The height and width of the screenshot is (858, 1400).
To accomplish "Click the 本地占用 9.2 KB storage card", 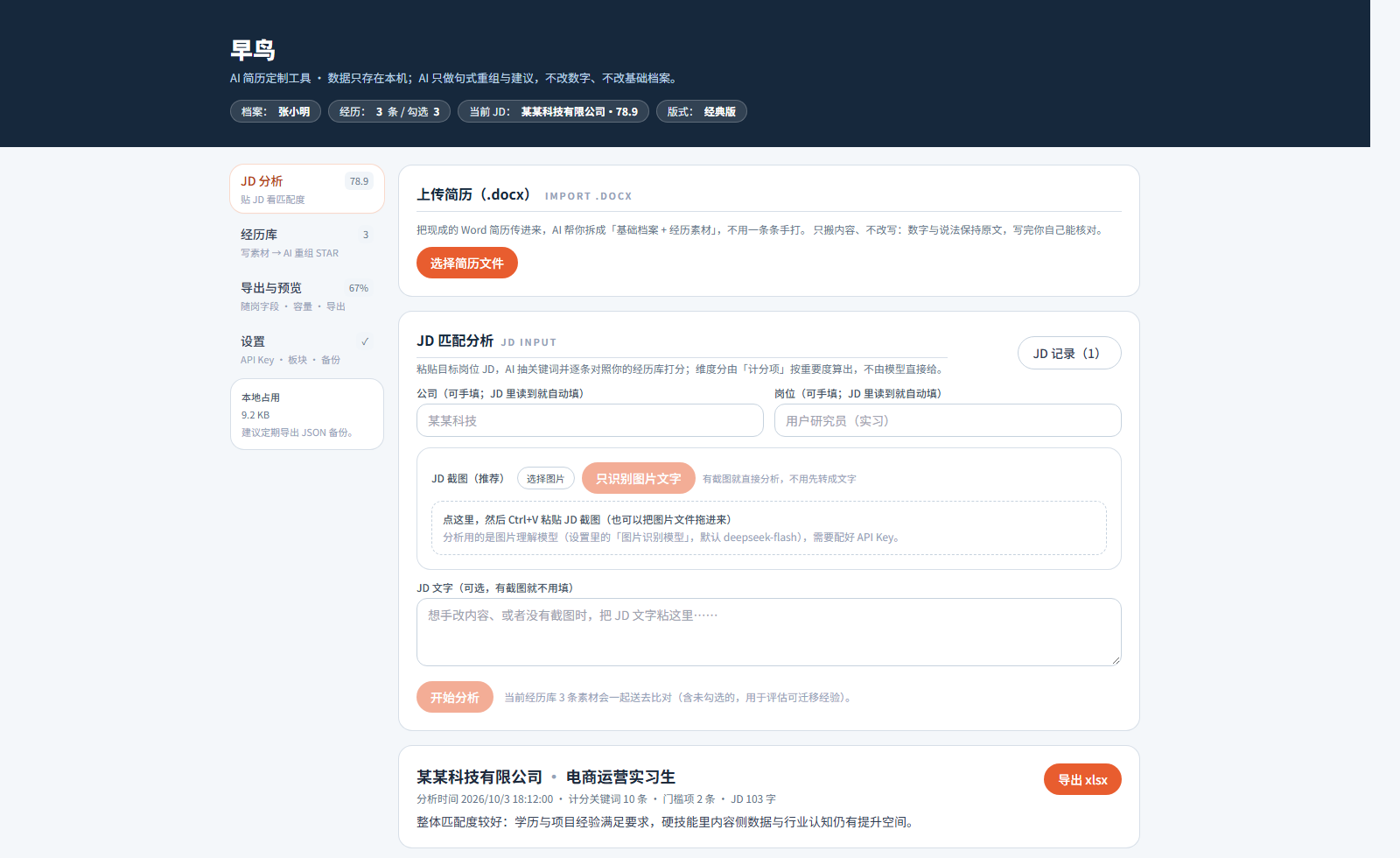I will point(307,414).
